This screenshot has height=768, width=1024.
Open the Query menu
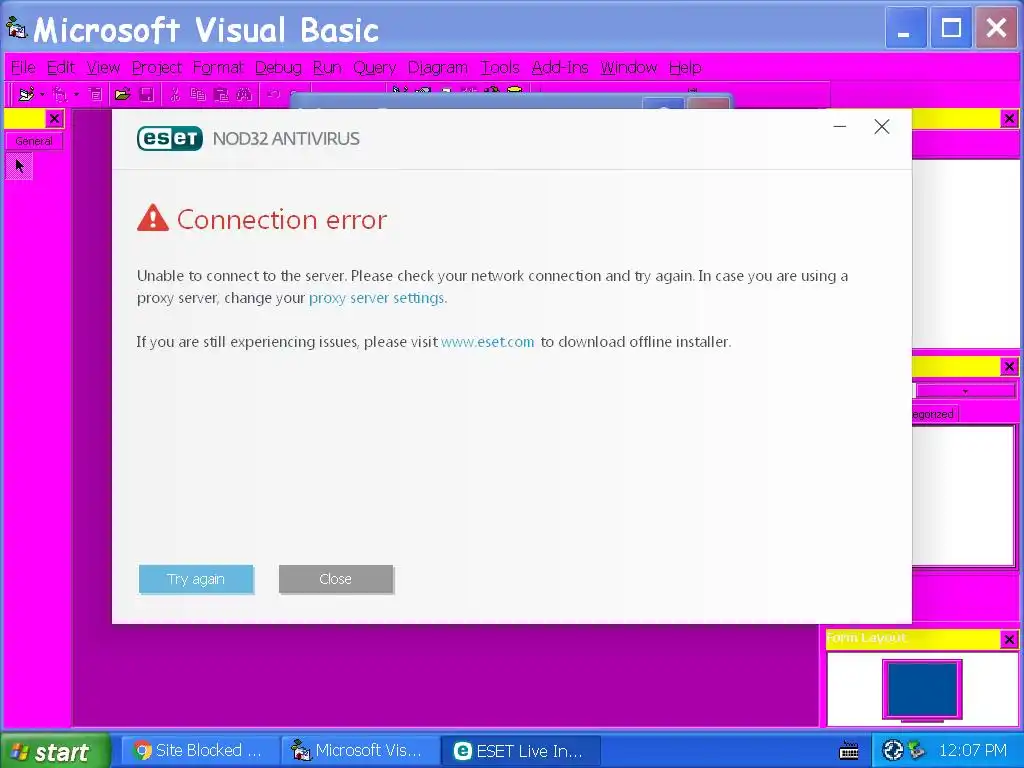pos(375,67)
